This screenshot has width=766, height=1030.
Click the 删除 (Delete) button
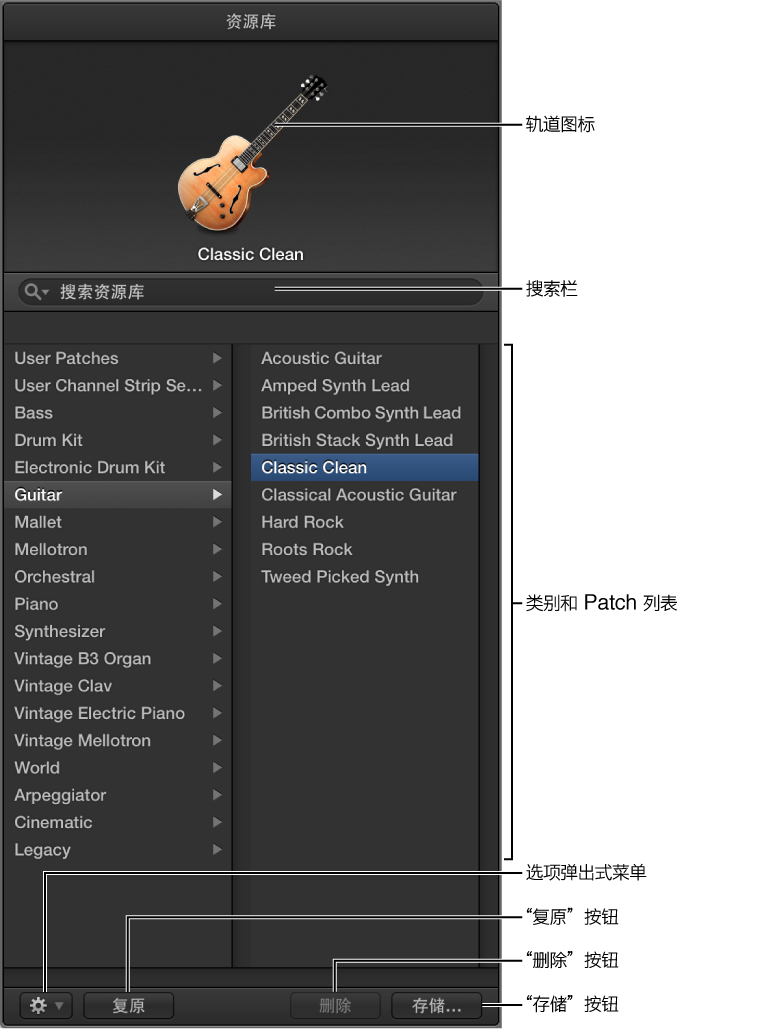[x=336, y=1005]
